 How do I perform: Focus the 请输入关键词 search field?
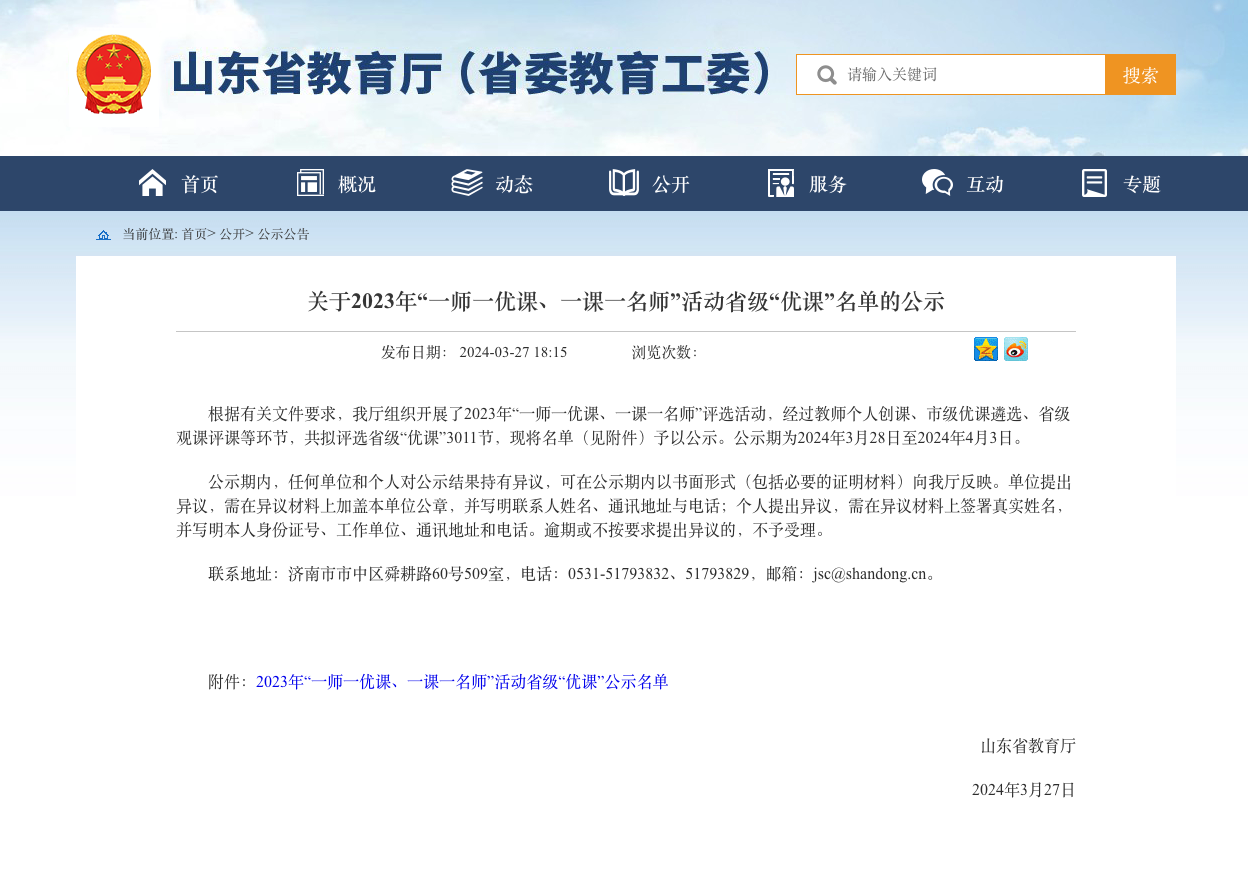(x=970, y=75)
